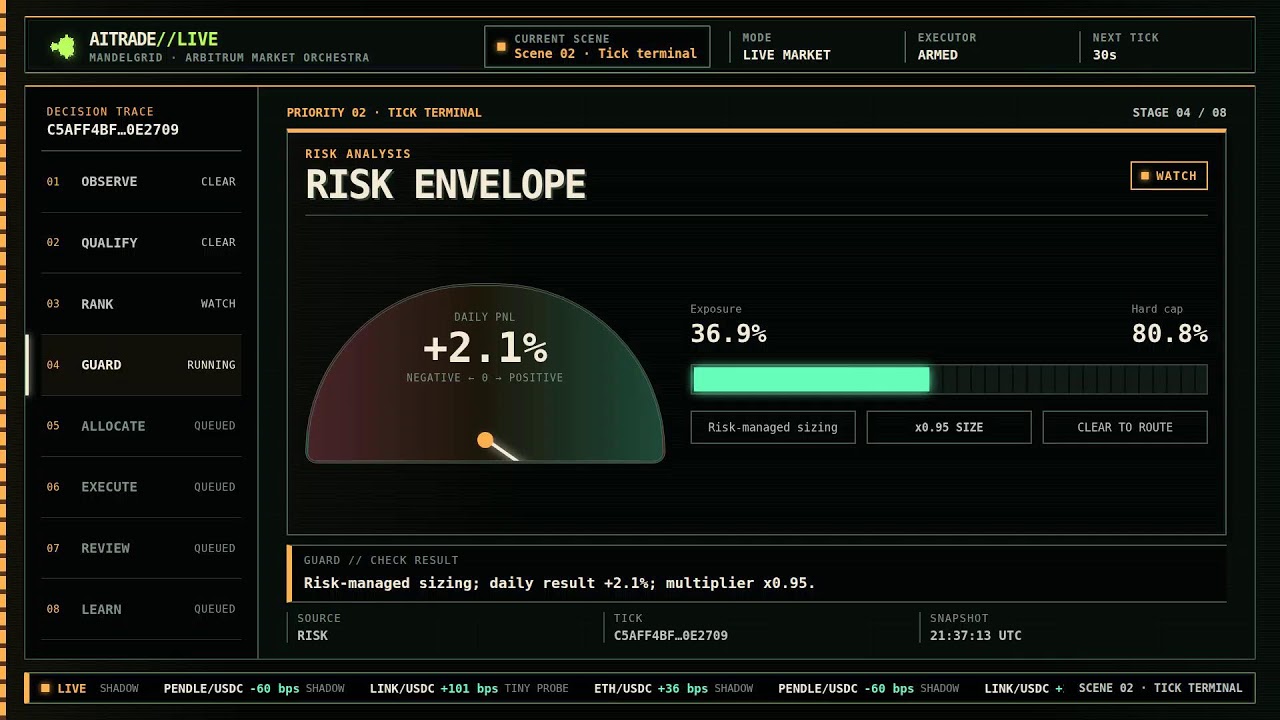Click the x0.95 SIZE button
Image resolution: width=1280 pixels, height=720 pixels.
[x=949, y=427]
